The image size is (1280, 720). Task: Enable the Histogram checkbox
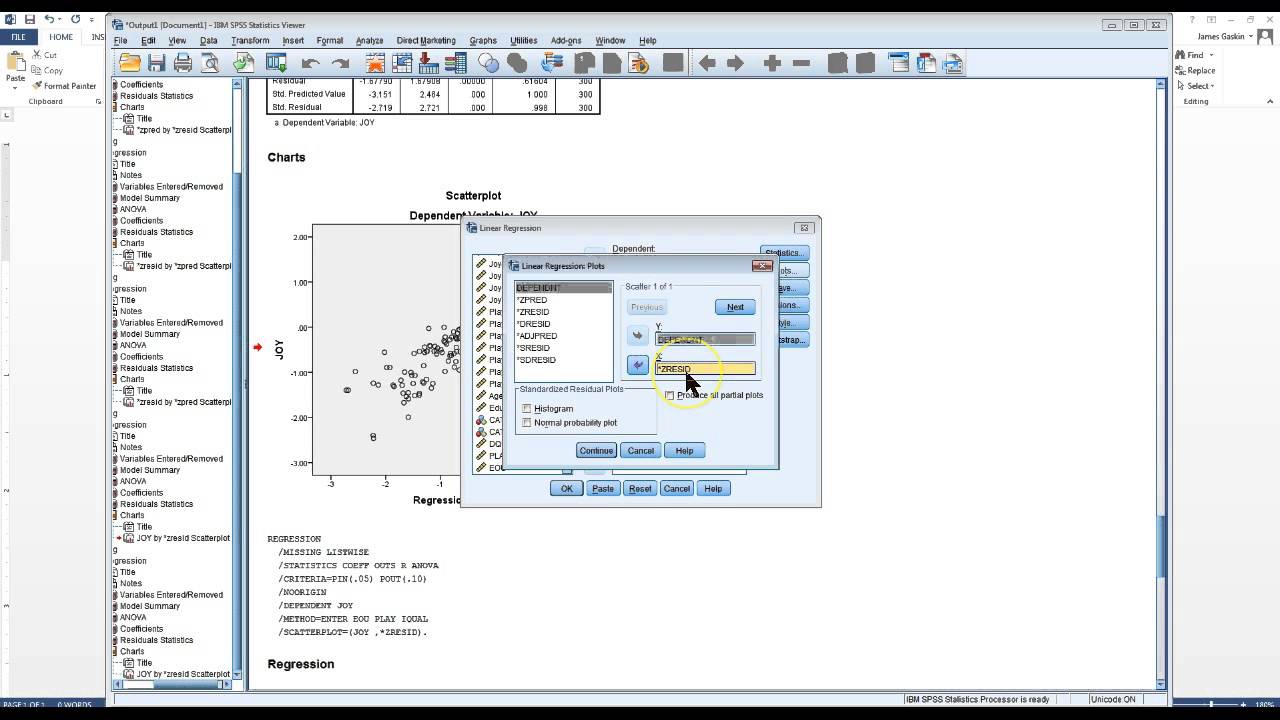527,409
